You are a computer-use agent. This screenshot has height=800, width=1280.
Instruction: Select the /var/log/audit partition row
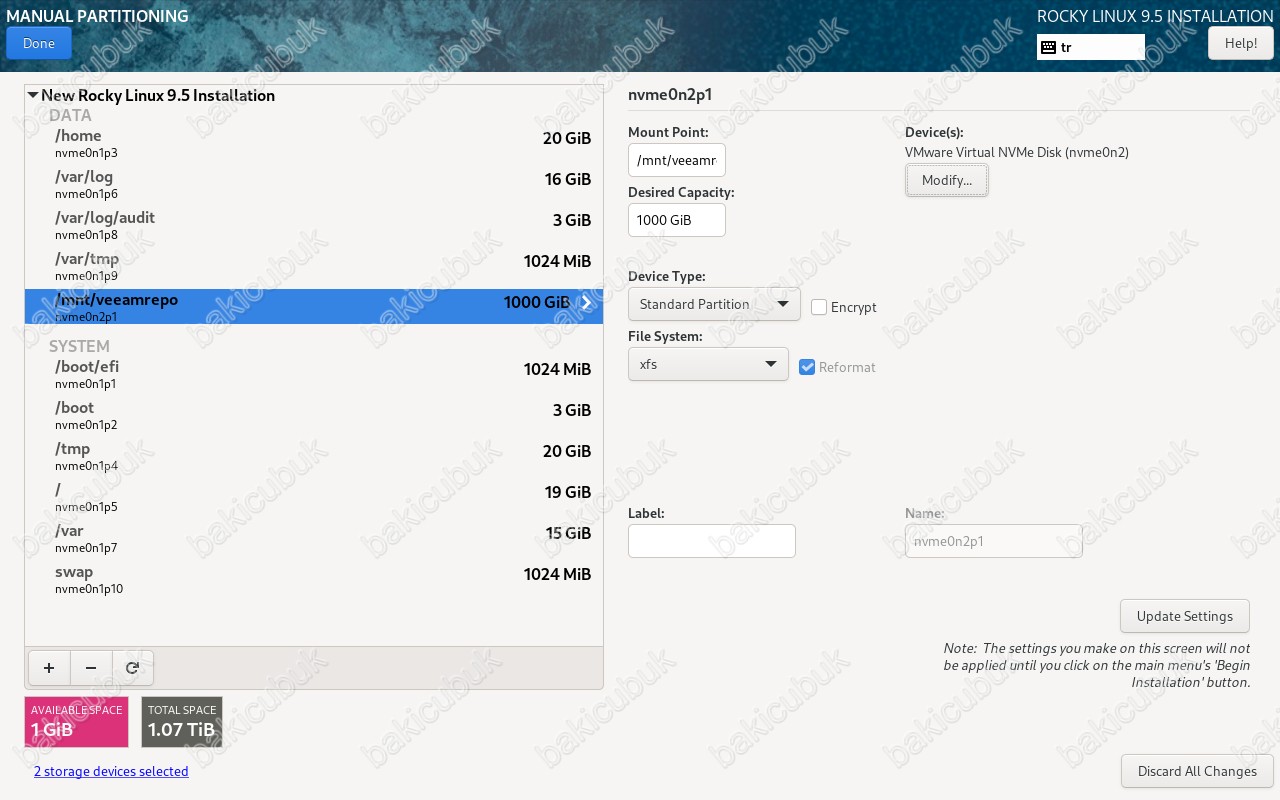point(314,226)
